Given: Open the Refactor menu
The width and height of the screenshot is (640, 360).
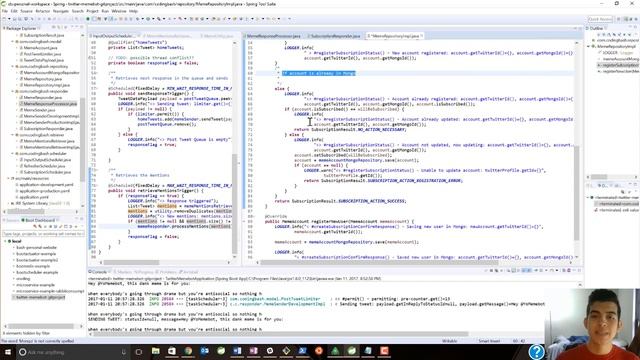Looking at the screenshot, I should click(x=42, y=11).
